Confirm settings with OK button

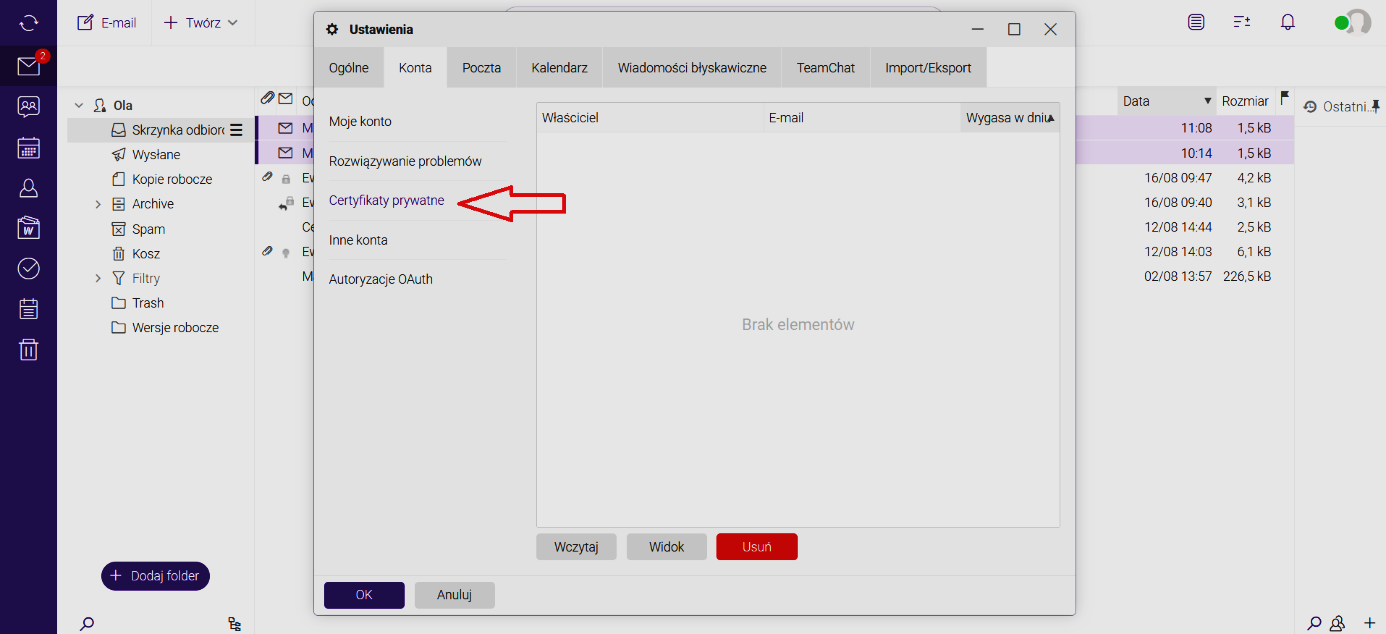coord(364,595)
